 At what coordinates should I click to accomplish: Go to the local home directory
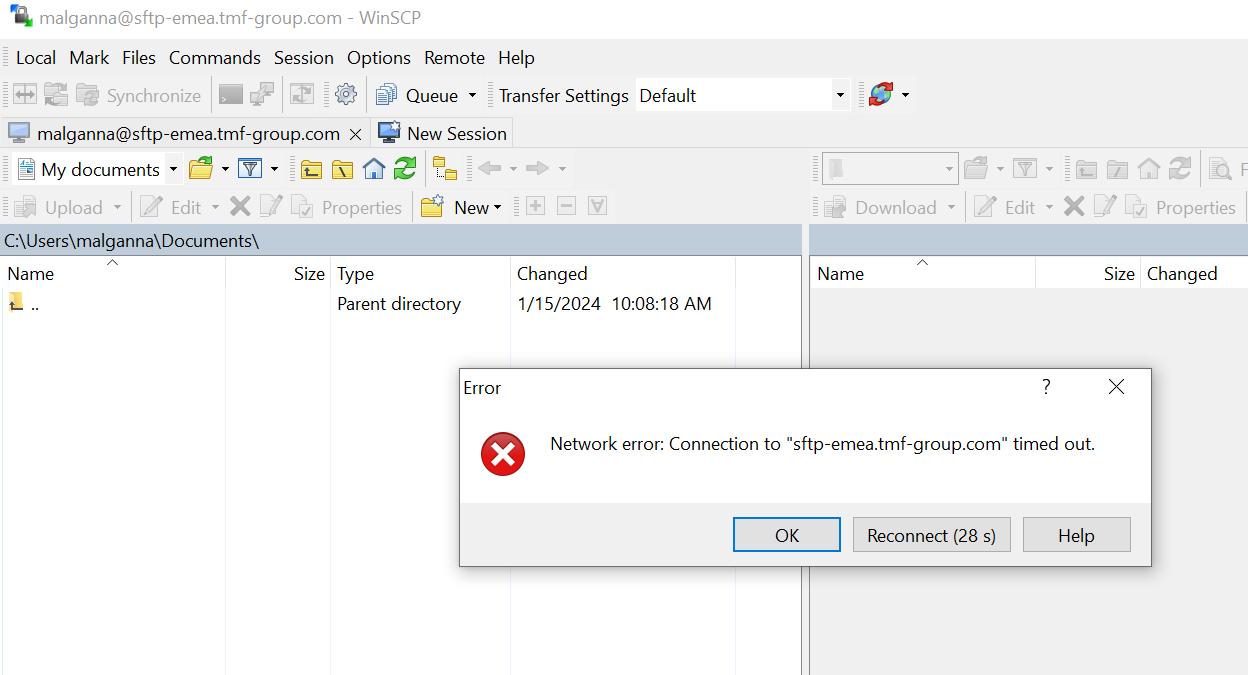pos(374,169)
